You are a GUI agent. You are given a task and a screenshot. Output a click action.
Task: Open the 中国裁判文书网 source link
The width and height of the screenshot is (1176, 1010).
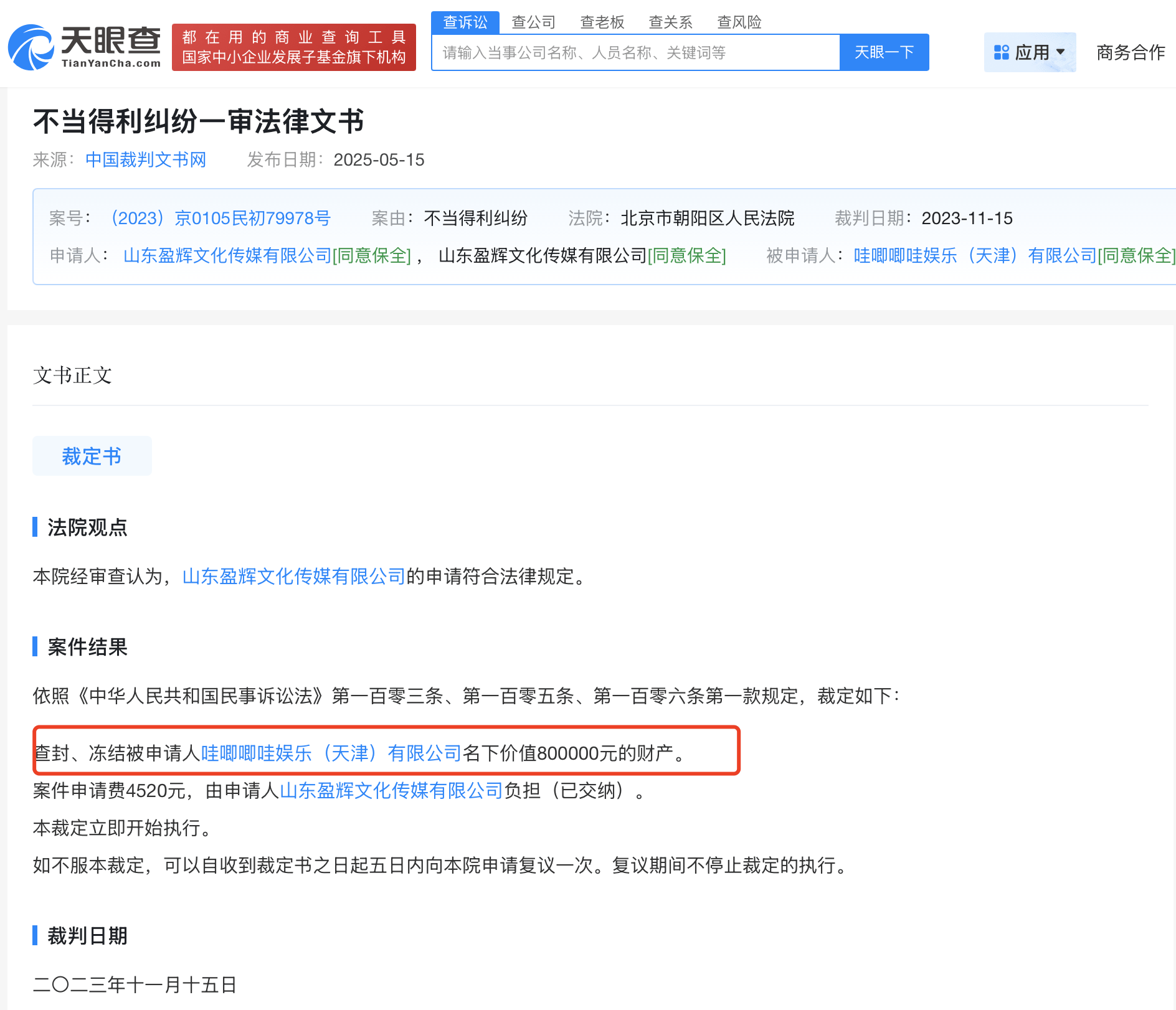pyautogui.click(x=146, y=159)
